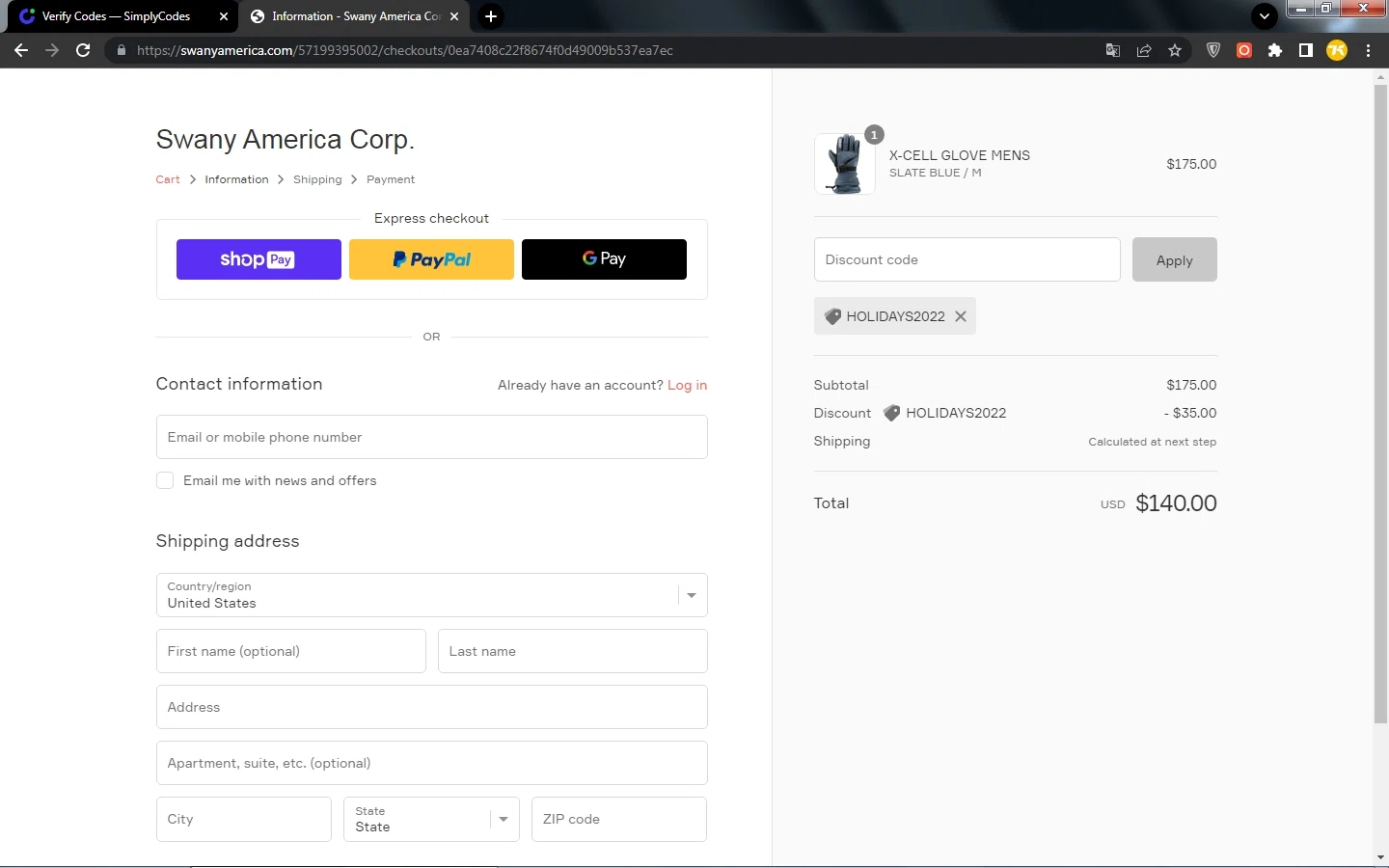Pay with PayPal button

[x=431, y=259]
